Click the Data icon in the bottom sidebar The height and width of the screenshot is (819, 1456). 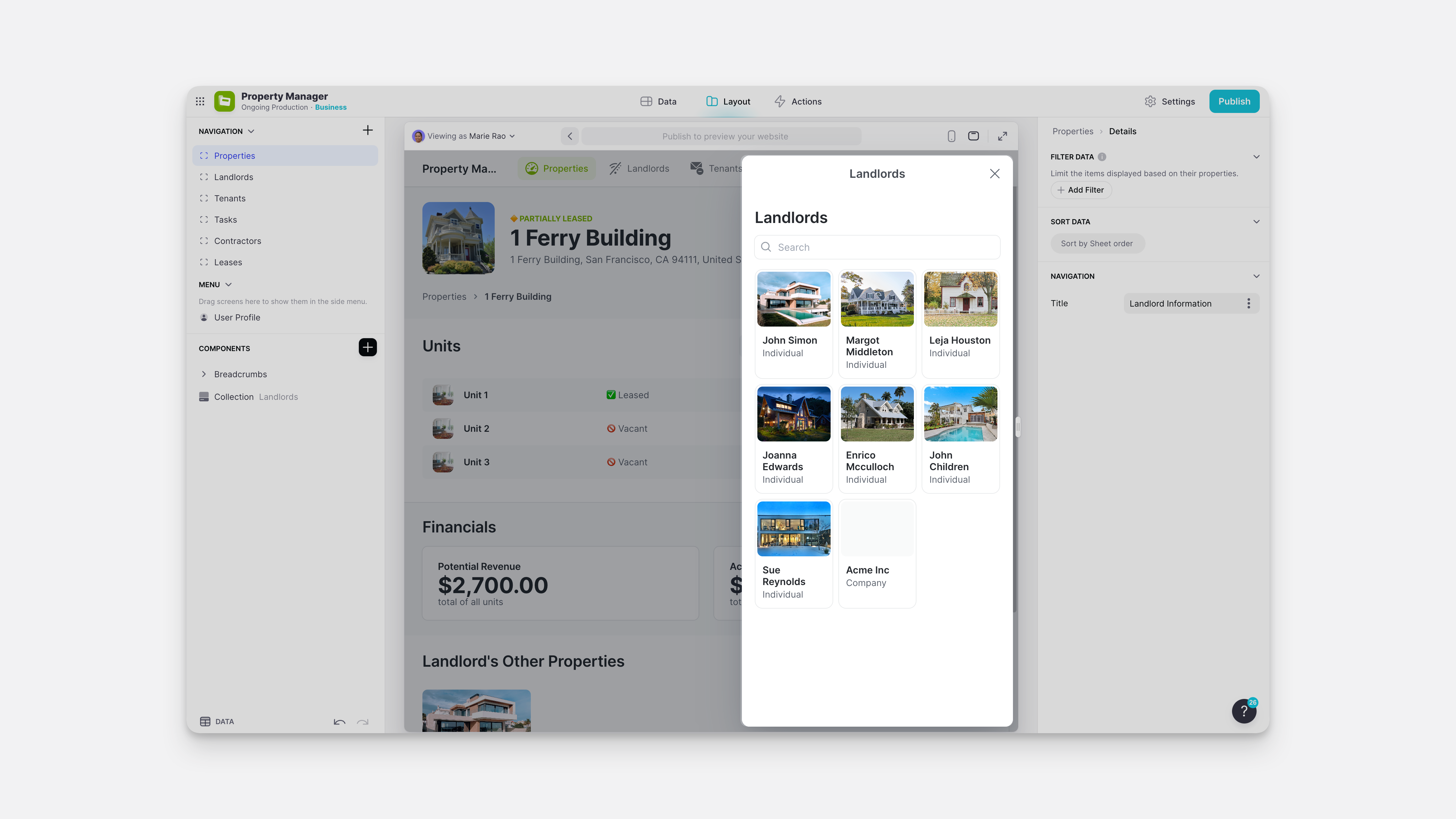(205, 721)
